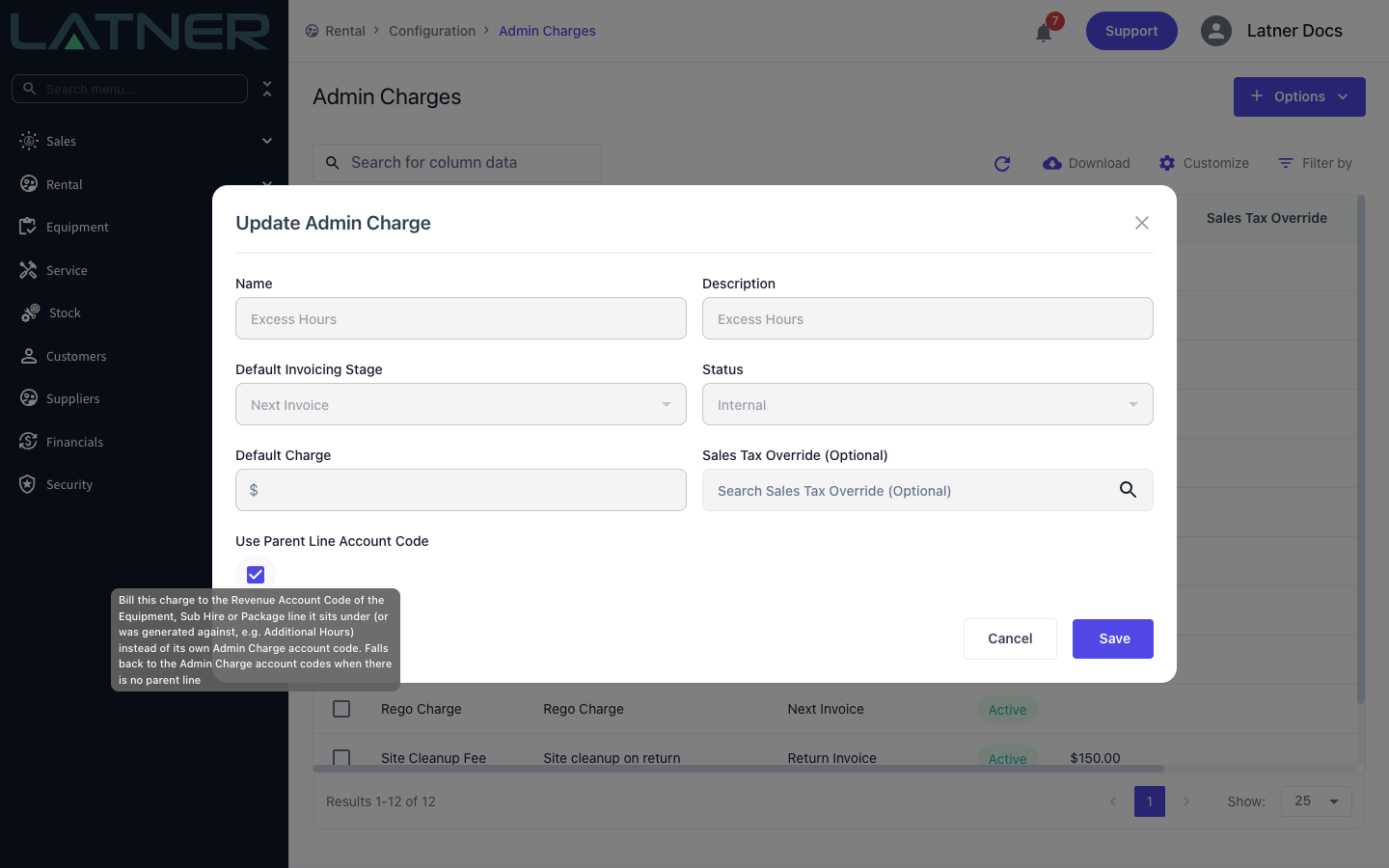
Task: Click the Save button
Action: coord(1113,638)
